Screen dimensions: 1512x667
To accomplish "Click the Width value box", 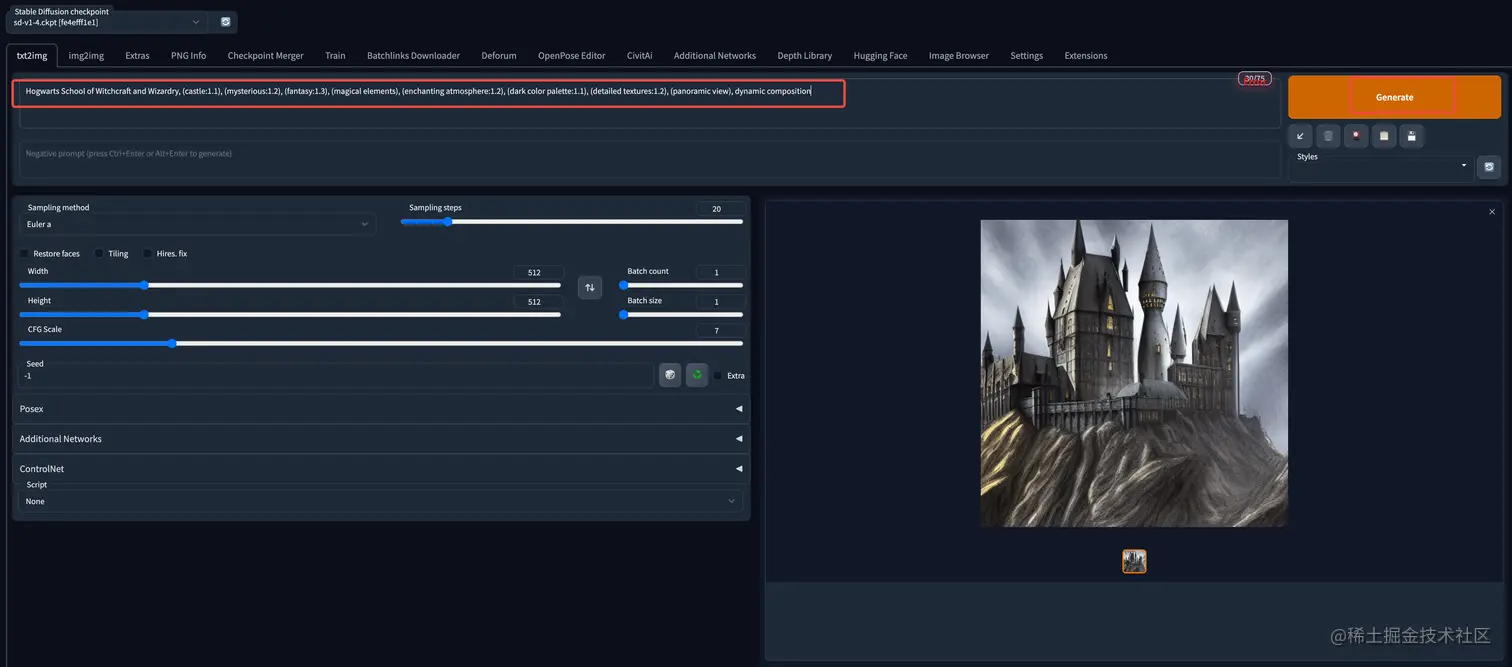I will pos(538,272).
